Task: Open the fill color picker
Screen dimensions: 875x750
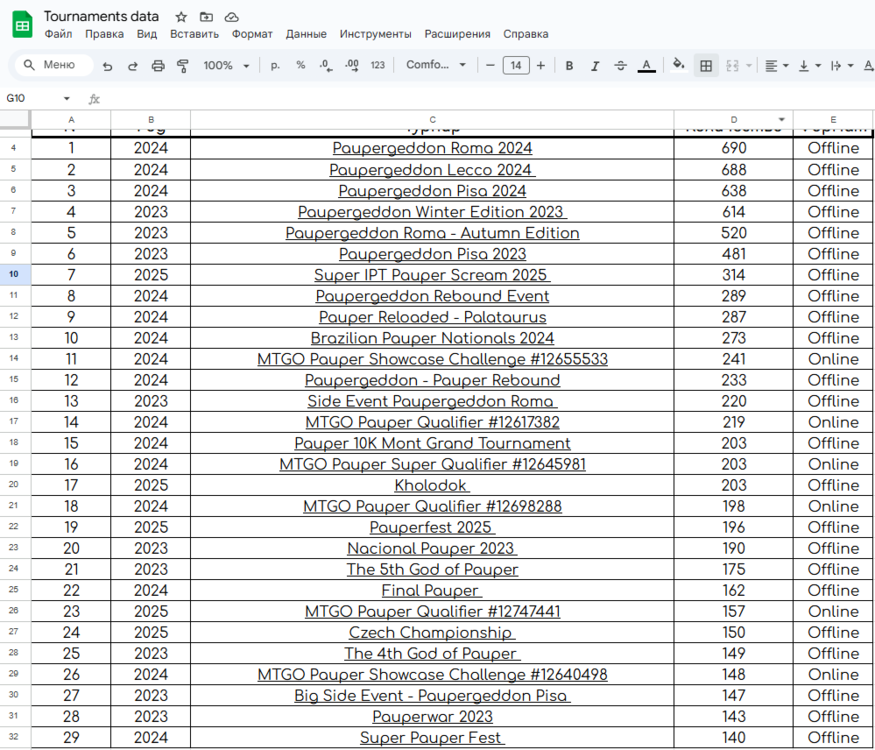Action: (679, 66)
